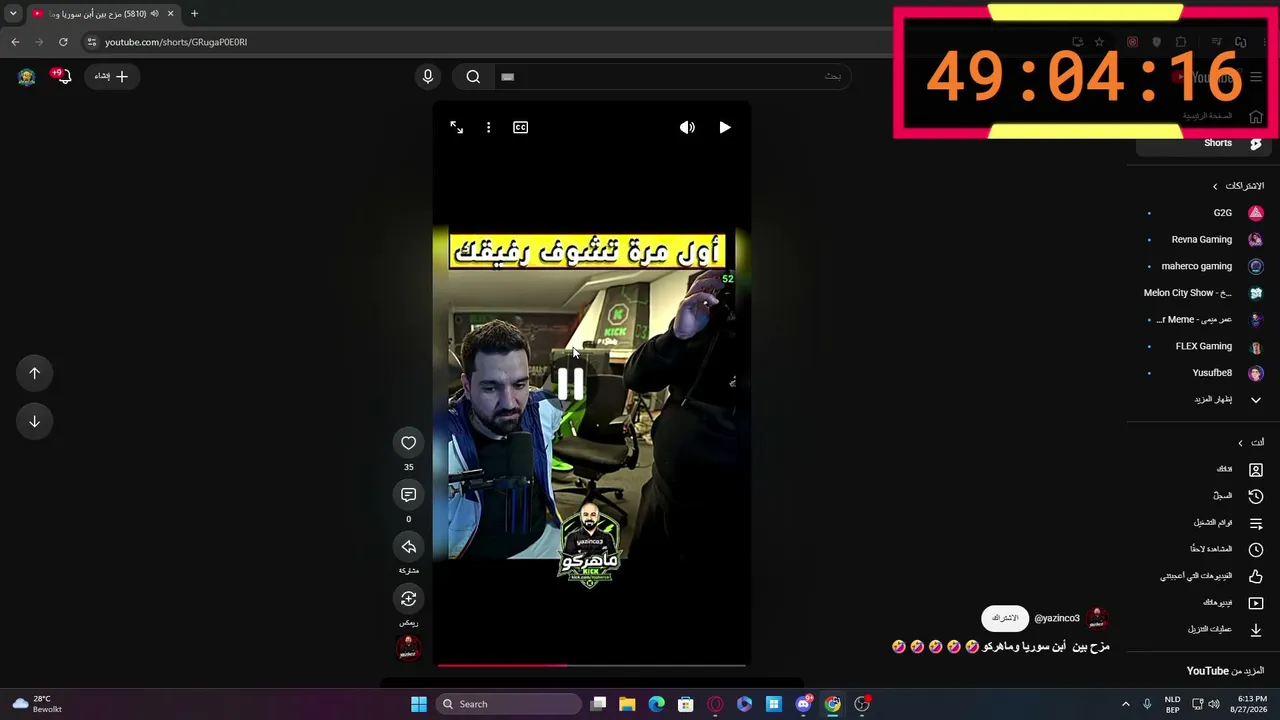The height and width of the screenshot is (720, 1280).
Task: Click the Windows taskbar Search box
Action: click(510, 704)
